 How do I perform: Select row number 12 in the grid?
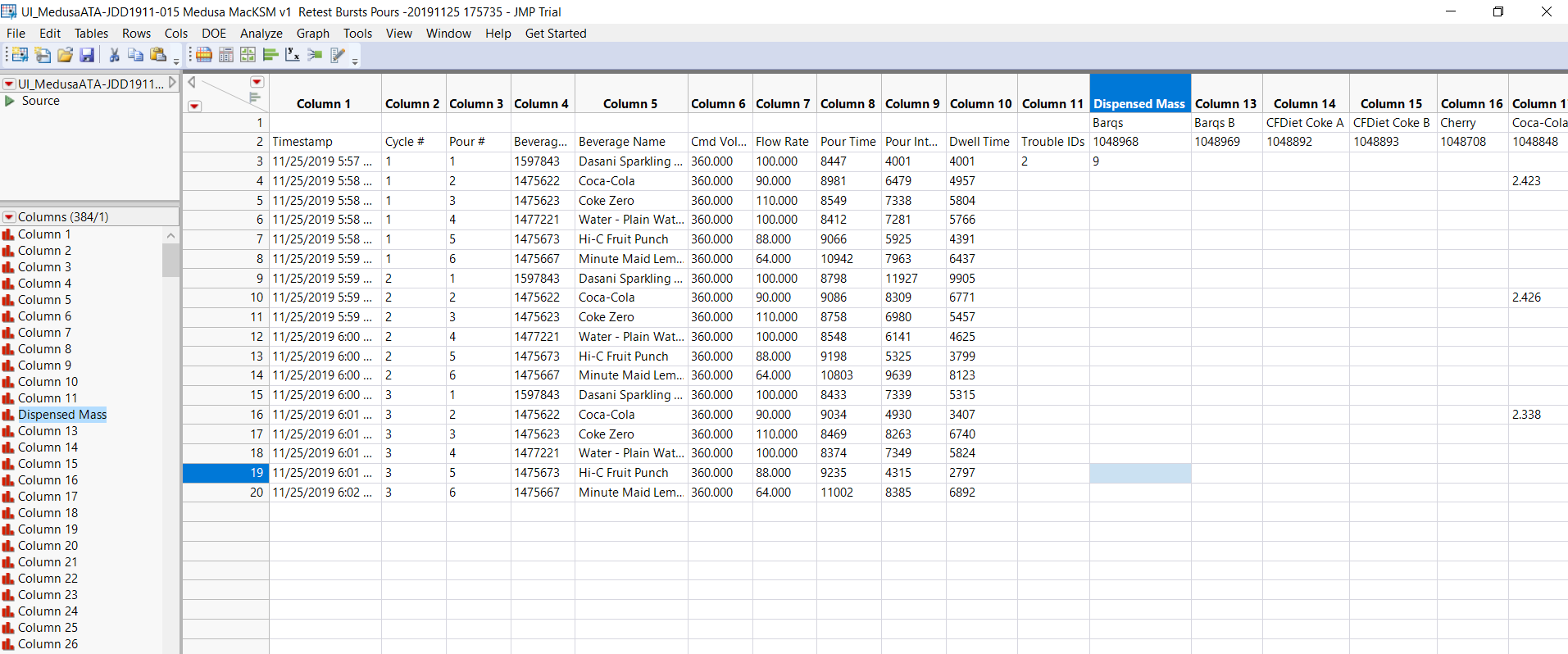[257, 337]
